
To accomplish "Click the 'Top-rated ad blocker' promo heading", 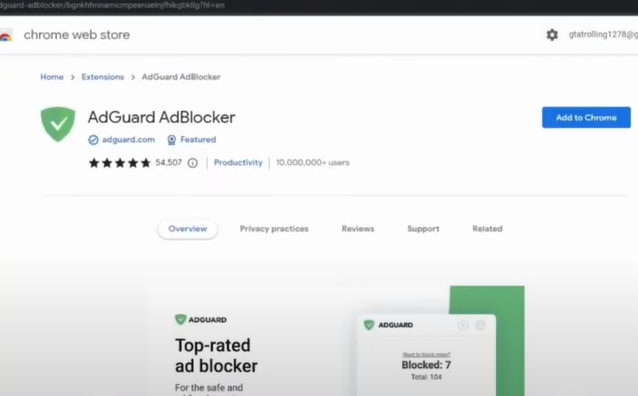I will pyautogui.click(x=216, y=356).
